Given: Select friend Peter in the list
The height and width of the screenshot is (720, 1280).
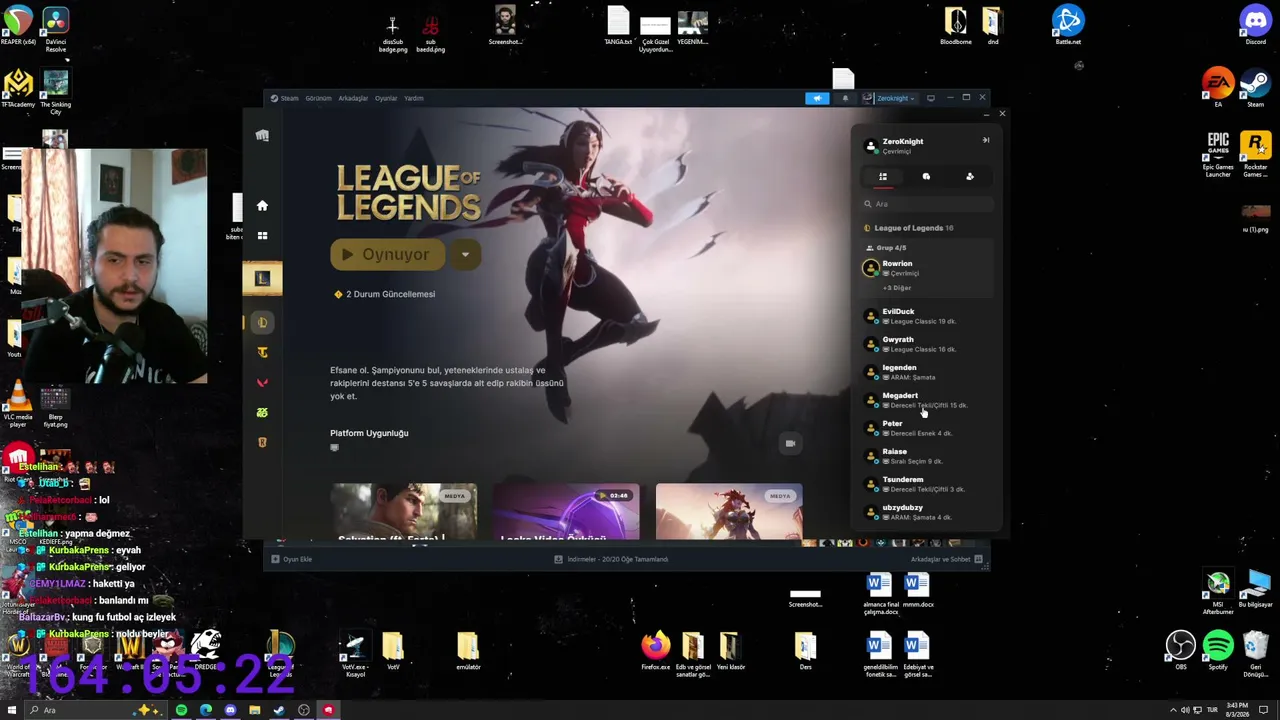Looking at the screenshot, I should tap(927, 428).
